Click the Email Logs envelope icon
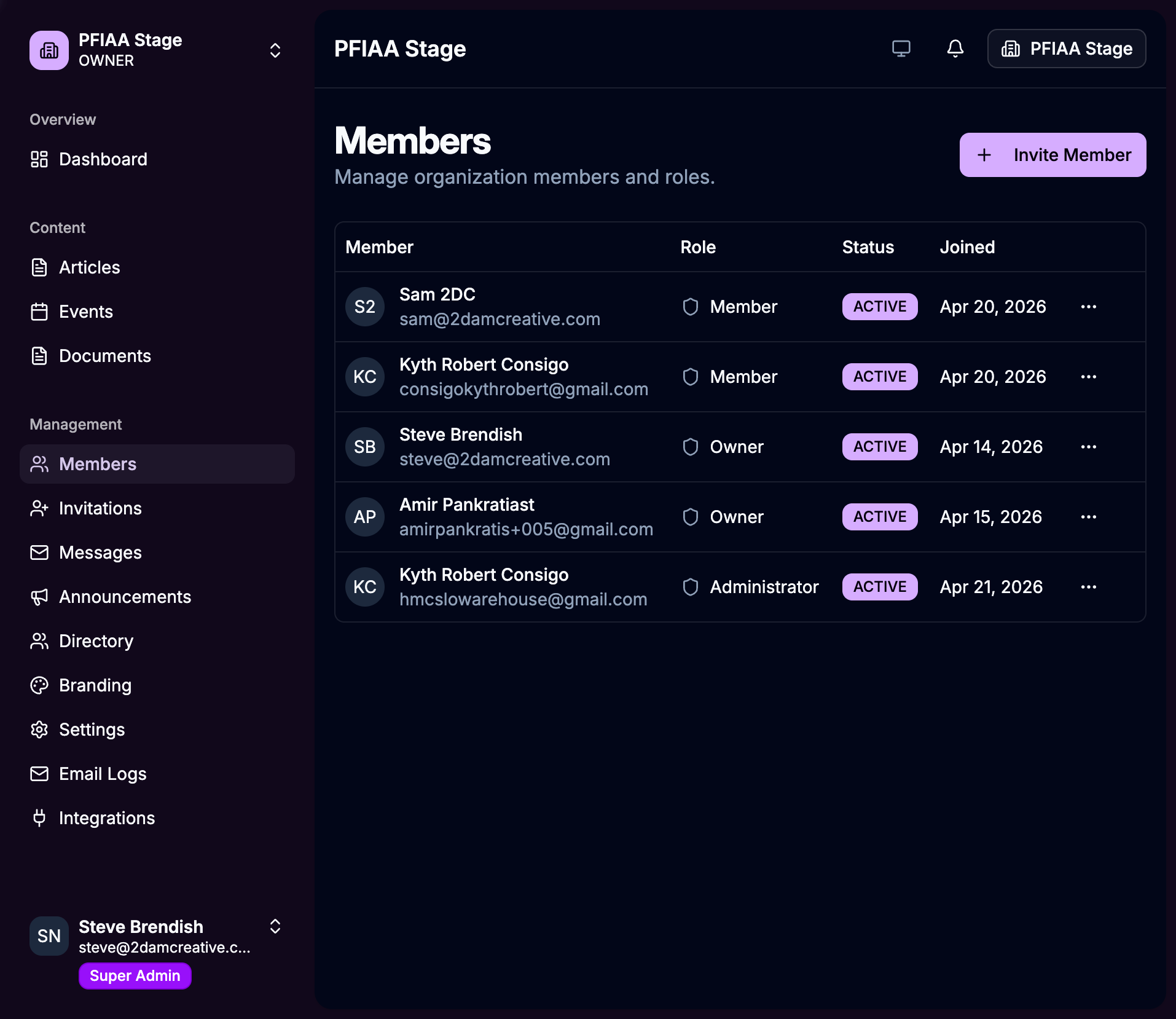This screenshot has width=1176, height=1019. click(39, 774)
